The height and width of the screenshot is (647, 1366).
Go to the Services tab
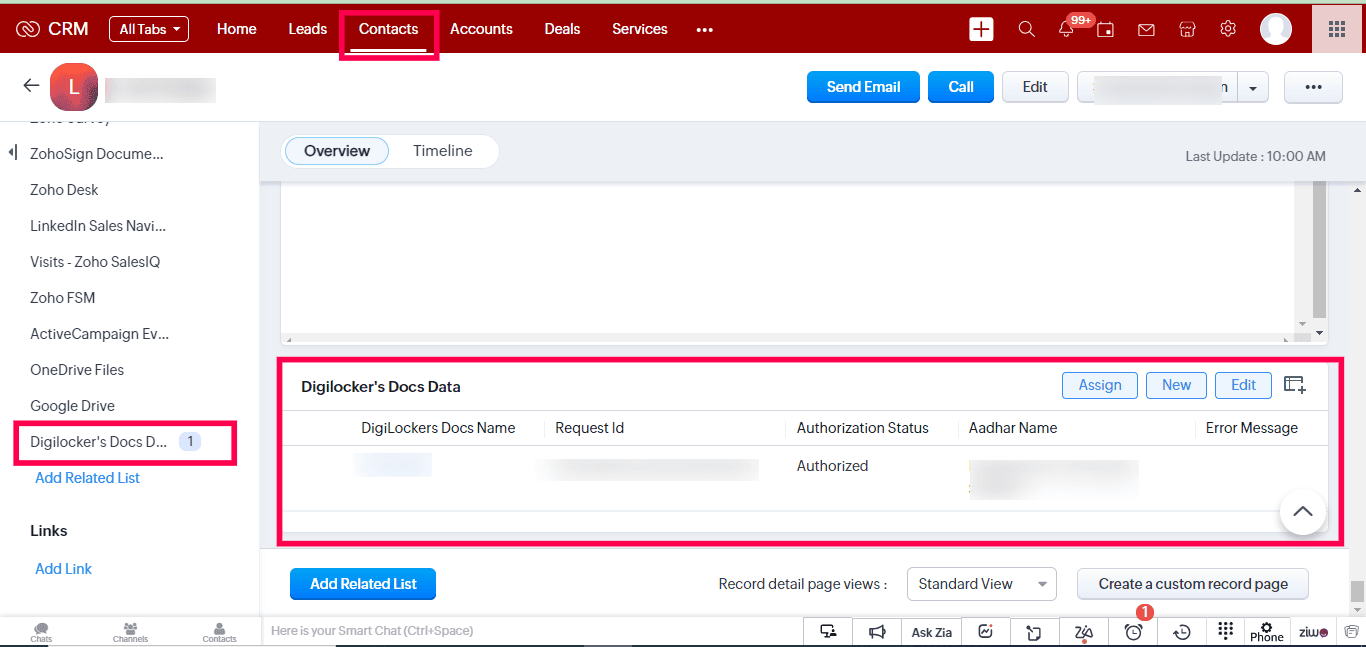coord(640,29)
